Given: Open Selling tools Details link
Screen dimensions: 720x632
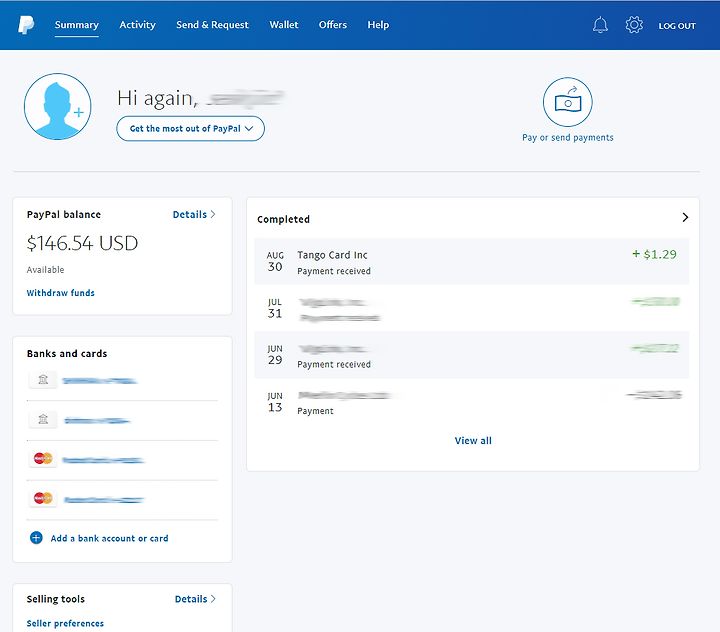Looking at the screenshot, I should pos(195,599).
